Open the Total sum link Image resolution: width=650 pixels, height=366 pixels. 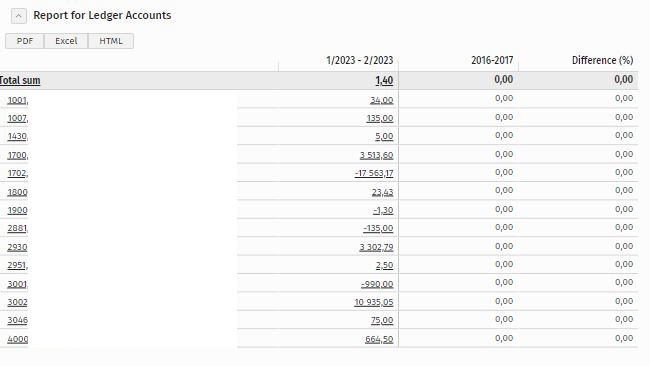click(x=20, y=80)
